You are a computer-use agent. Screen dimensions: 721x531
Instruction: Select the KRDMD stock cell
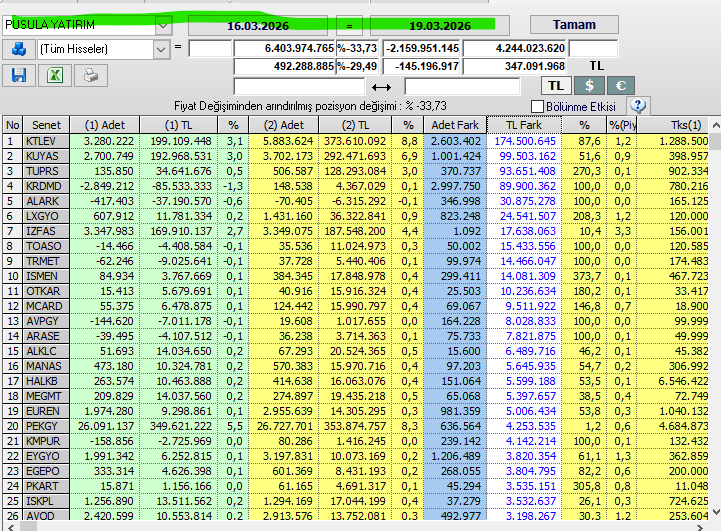tap(46, 186)
